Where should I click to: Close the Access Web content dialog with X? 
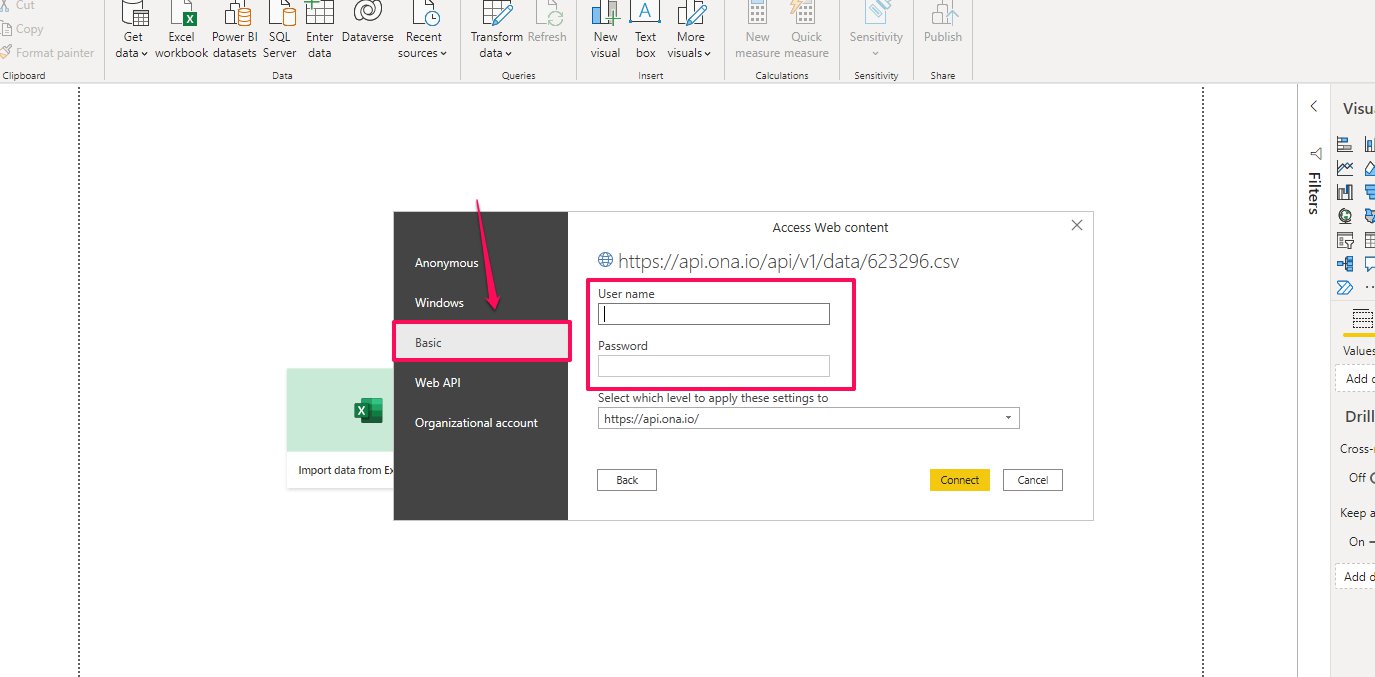pyautogui.click(x=1077, y=225)
